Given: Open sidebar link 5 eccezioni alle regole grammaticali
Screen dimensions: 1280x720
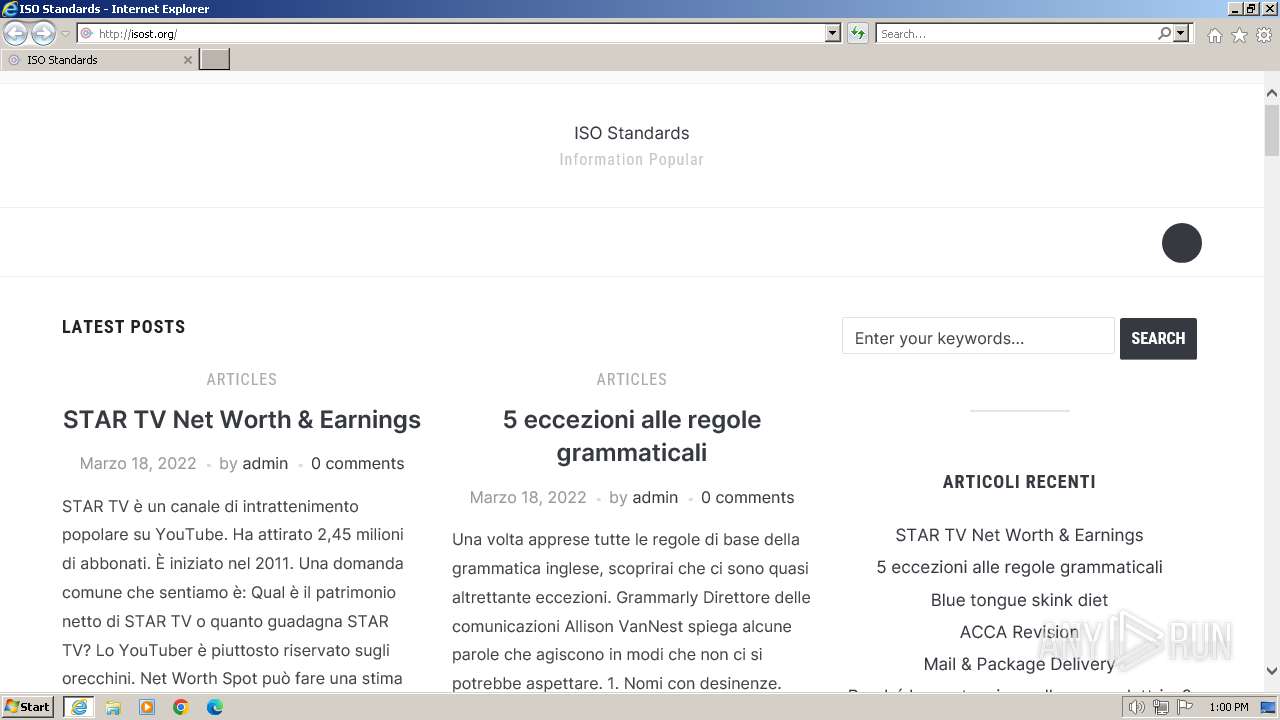Looking at the screenshot, I should click(1019, 567).
